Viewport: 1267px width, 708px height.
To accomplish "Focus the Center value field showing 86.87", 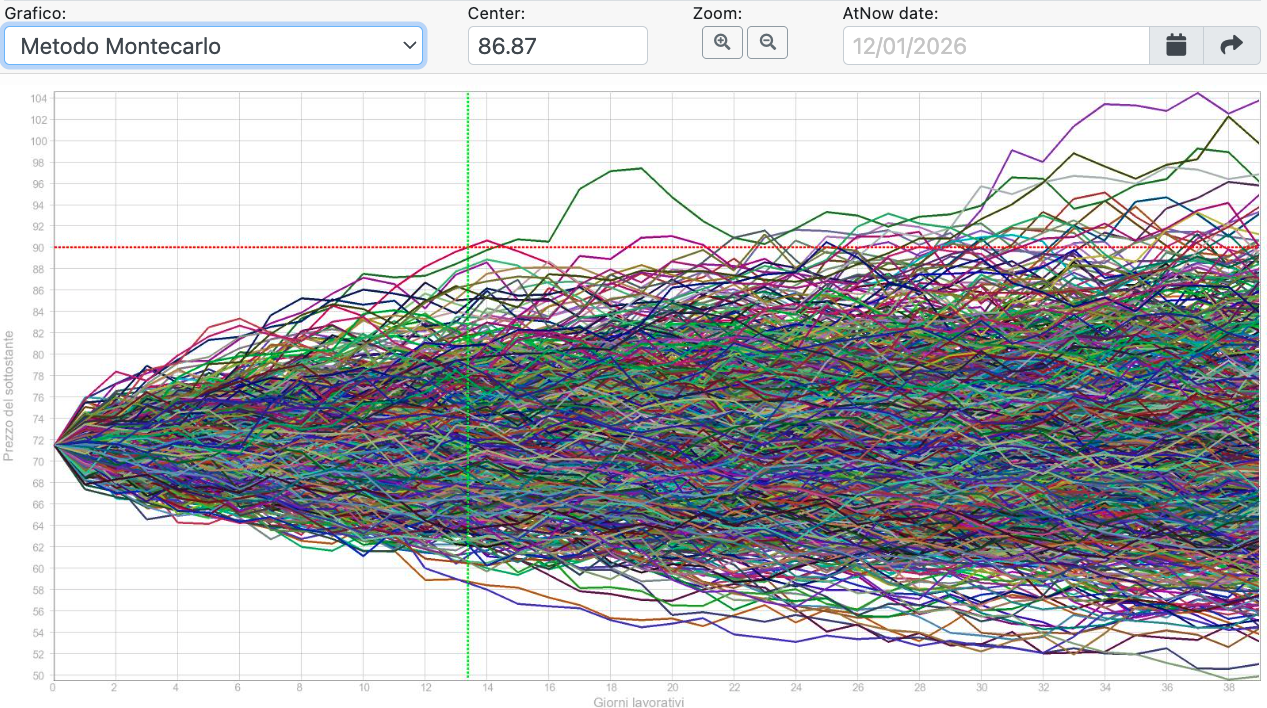I will point(557,46).
